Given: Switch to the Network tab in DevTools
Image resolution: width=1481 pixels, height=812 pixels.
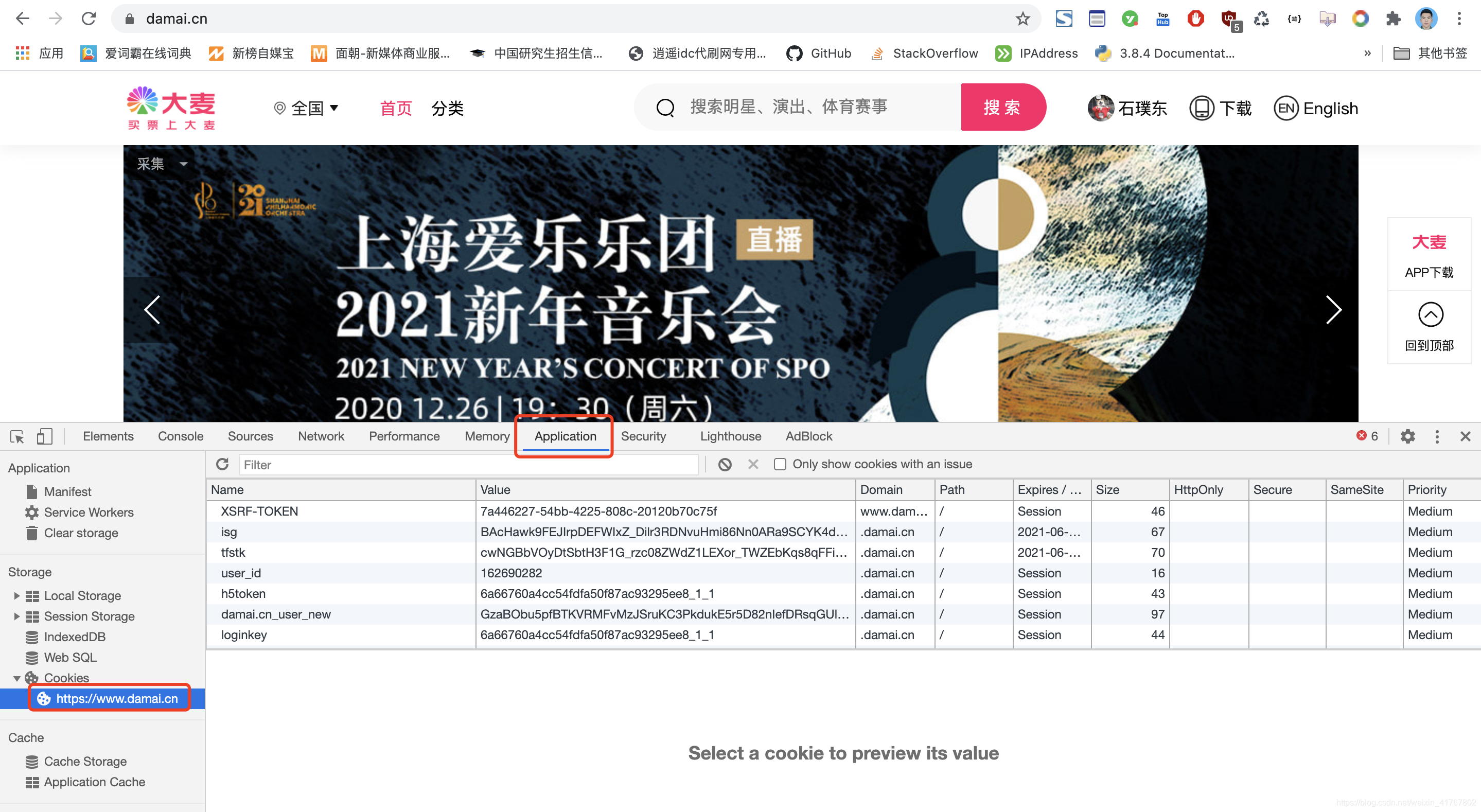Looking at the screenshot, I should click(321, 436).
